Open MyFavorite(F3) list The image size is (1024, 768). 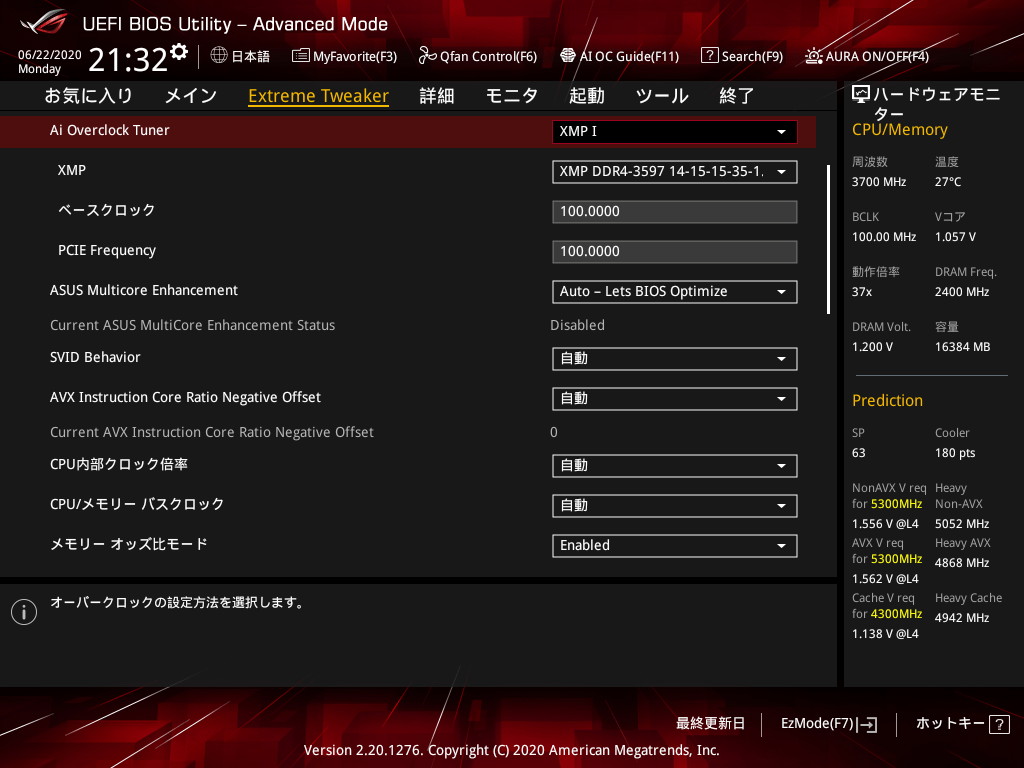pos(344,56)
